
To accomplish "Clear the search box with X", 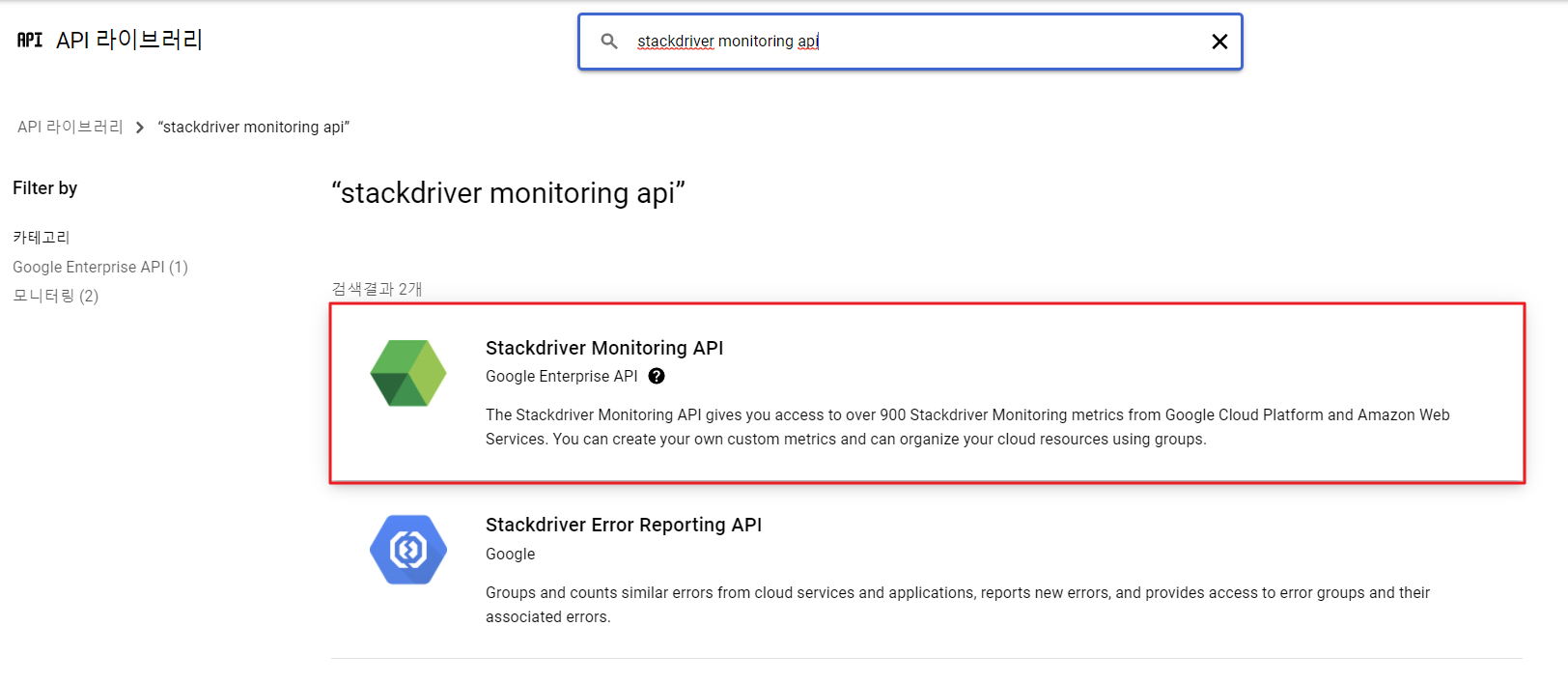I will pyautogui.click(x=1219, y=42).
